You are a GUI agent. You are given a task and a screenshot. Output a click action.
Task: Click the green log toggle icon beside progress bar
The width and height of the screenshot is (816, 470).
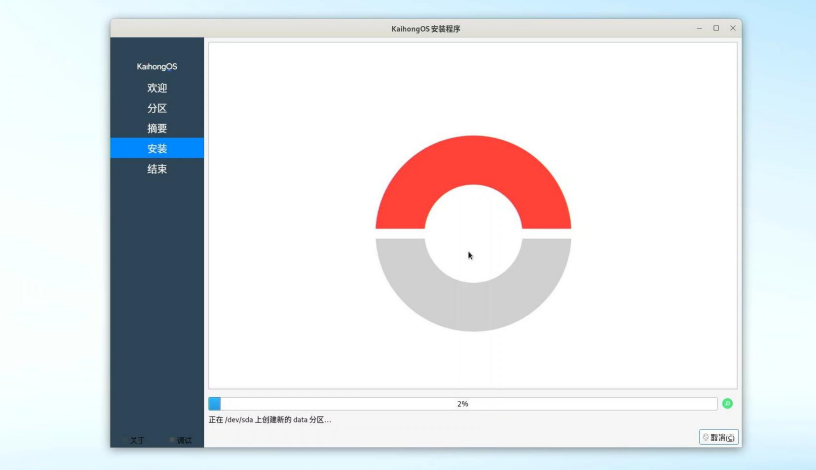(727, 404)
